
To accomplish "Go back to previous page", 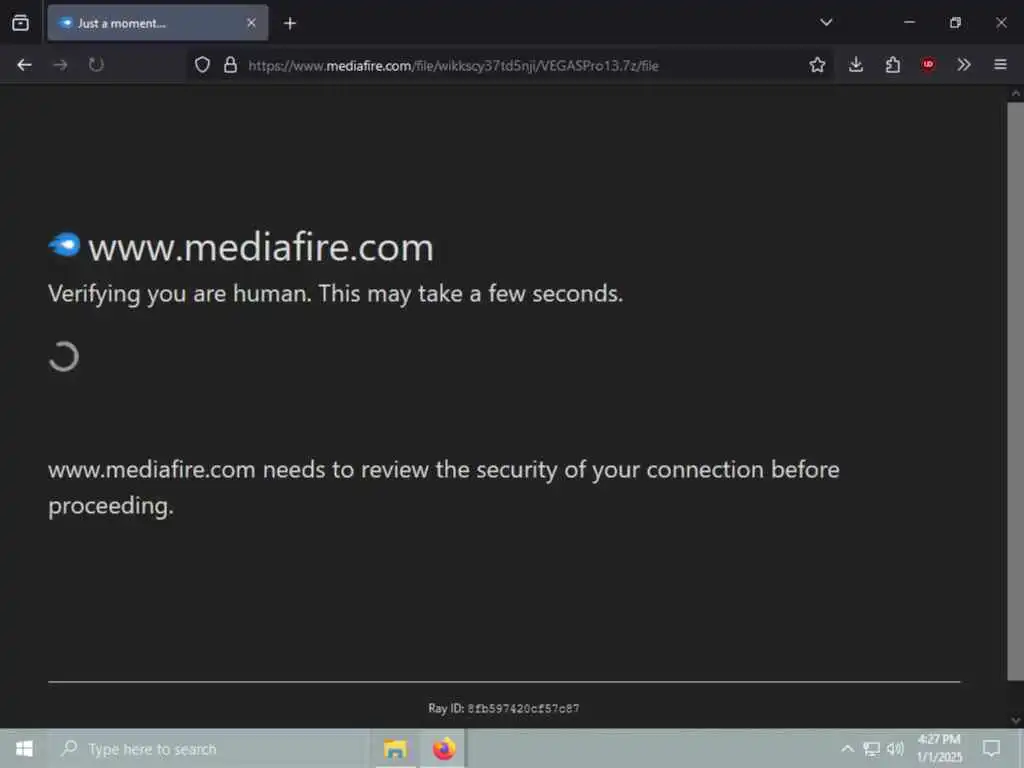I will pyautogui.click(x=24, y=65).
